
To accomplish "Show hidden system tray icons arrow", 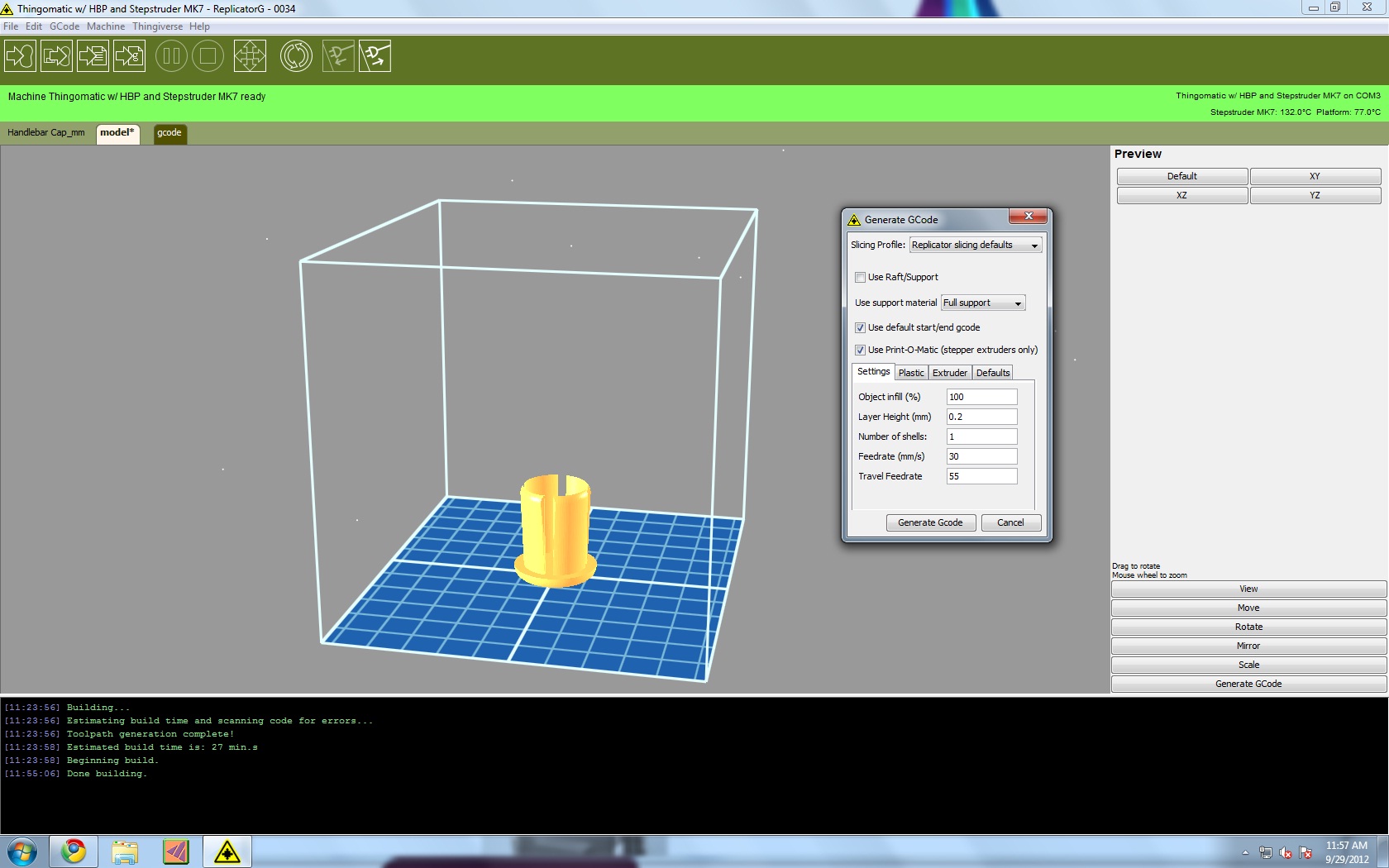I will pos(1245,852).
